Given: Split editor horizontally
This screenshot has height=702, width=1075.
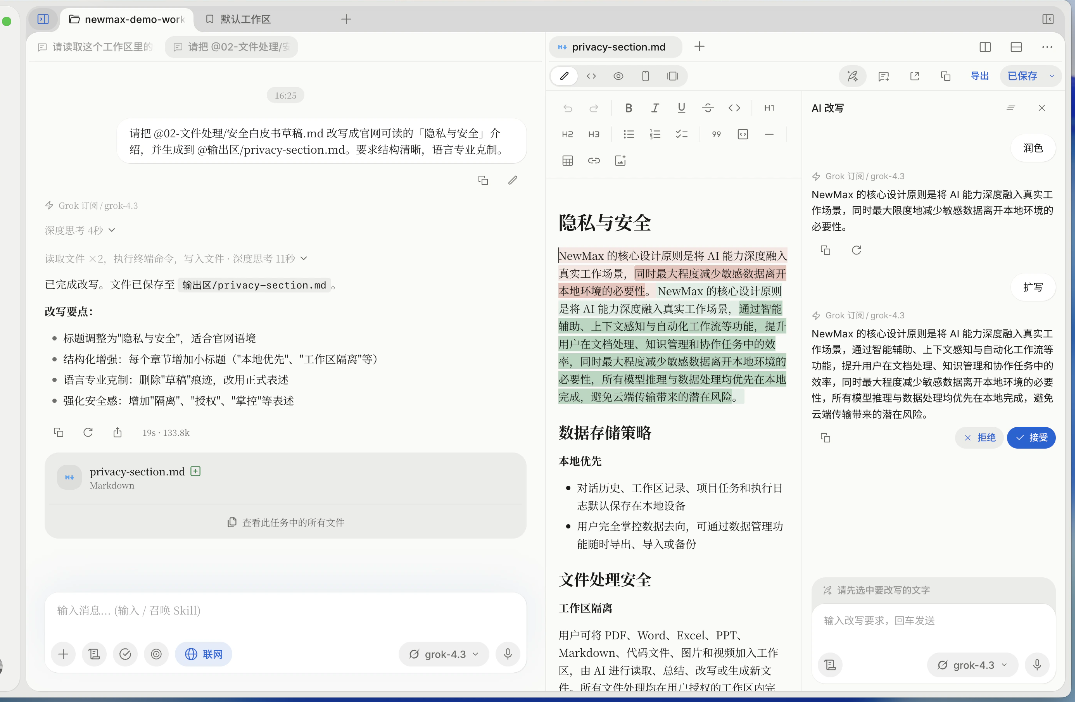Looking at the screenshot, I should (x=1016, y=47).
